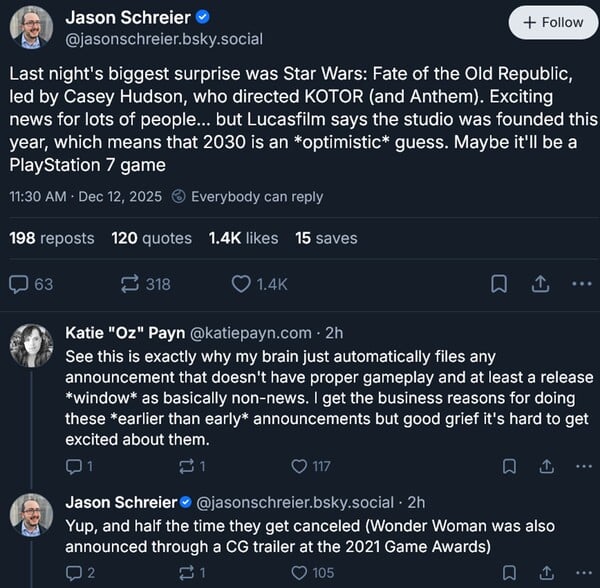Open more options on Jason Schreier's reply
Screen dimensions: 600x588
pyautogui.click(x=584, y=573)
